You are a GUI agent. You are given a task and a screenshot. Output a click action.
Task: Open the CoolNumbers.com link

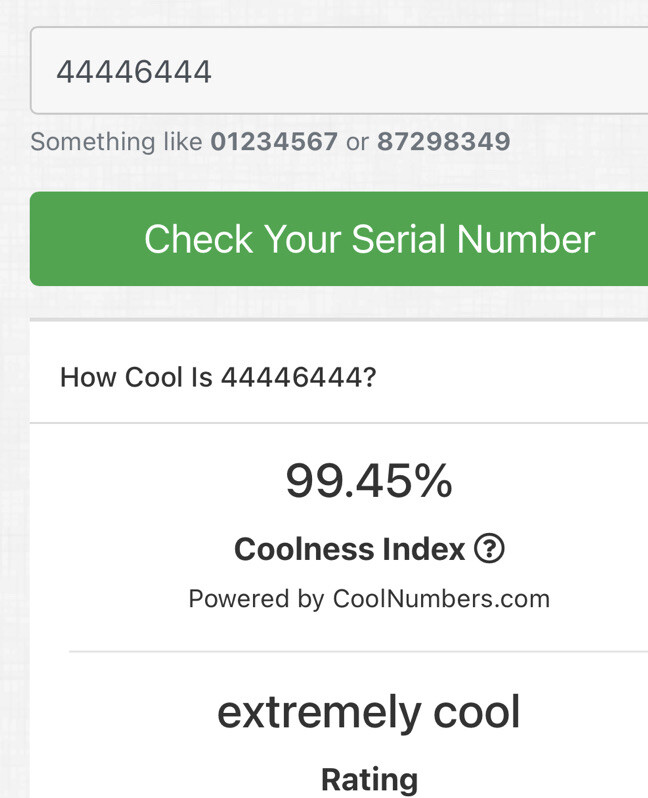pos(441,599)
